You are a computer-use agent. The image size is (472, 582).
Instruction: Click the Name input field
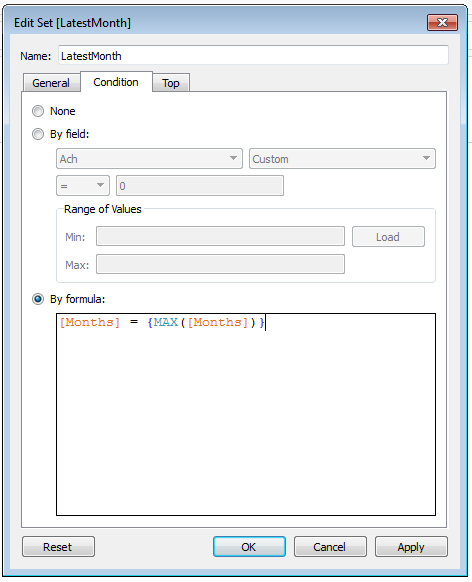point(253,56)
